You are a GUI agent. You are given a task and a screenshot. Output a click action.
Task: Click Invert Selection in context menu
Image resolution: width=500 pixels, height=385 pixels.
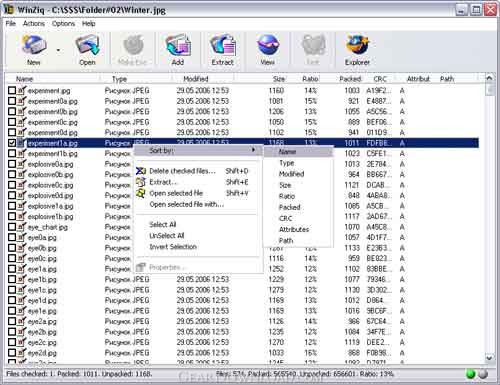(x=173, y=247)
